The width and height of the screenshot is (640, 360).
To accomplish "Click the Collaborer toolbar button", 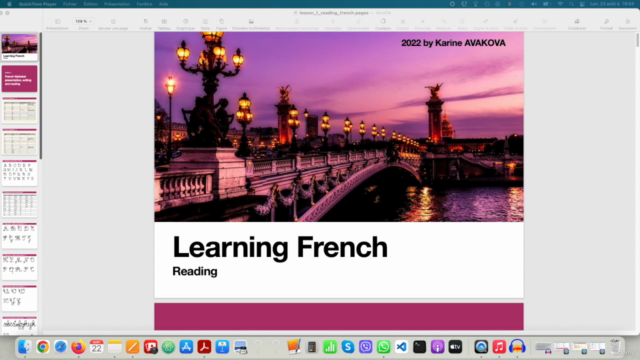I will coord(577,24).
